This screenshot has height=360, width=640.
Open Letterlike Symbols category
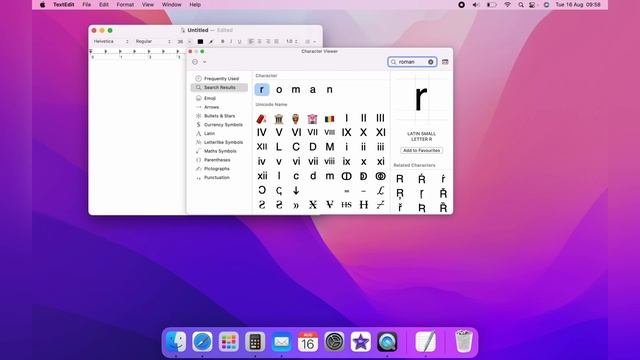219,142
